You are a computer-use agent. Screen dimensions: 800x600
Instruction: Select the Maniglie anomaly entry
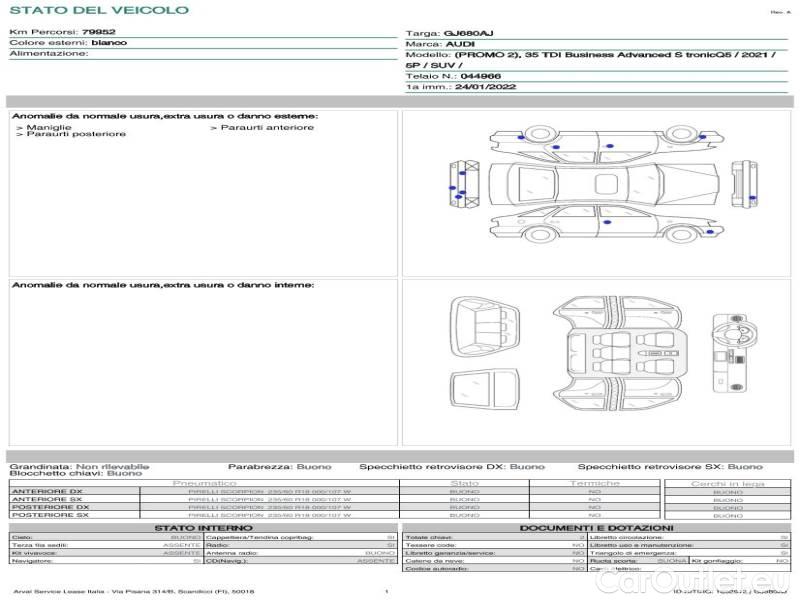point(46,127)
